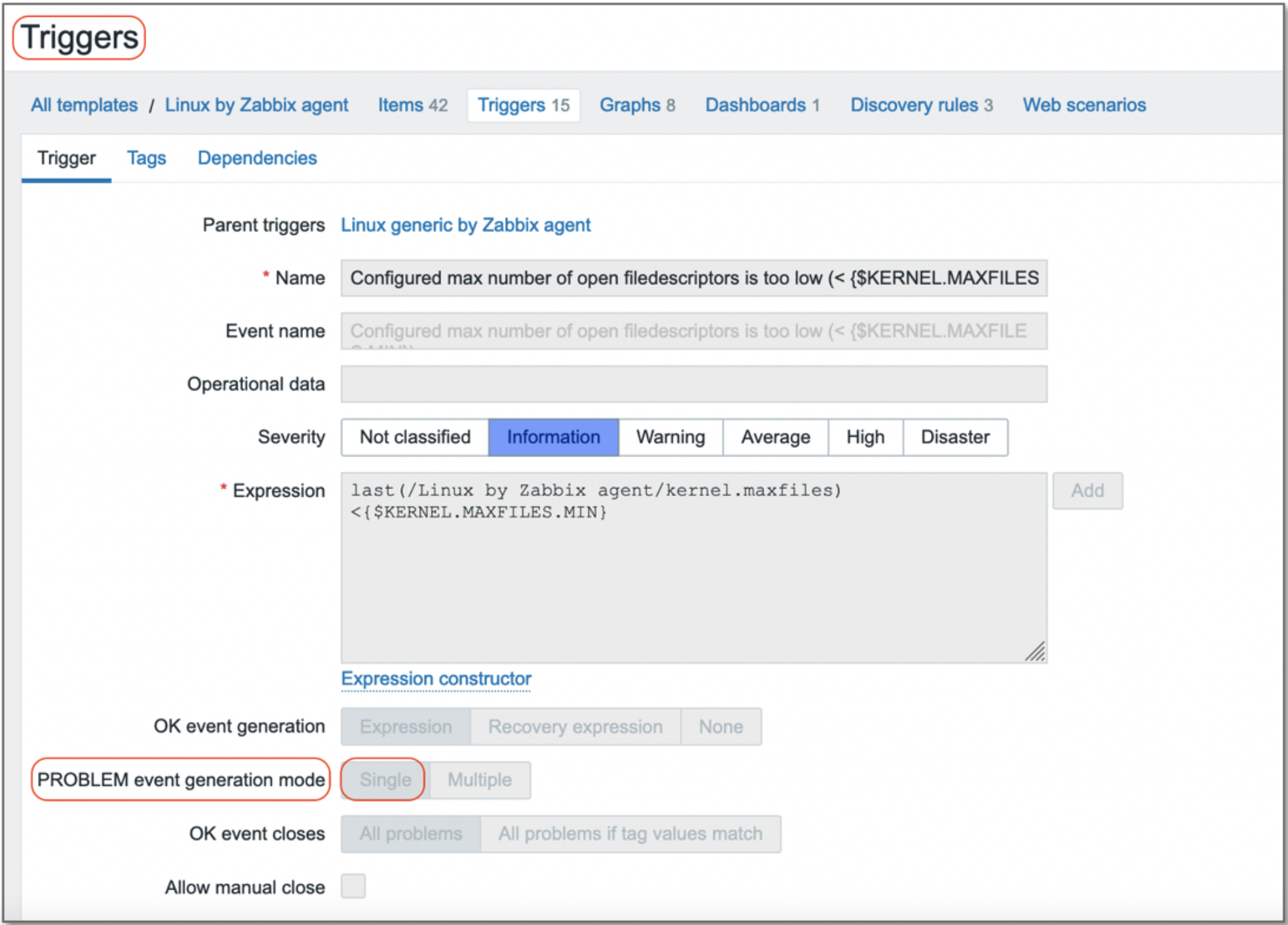Click the Add button beside Expression
Image resolution: width=1288 pixels, height=925 pixels.
tap(1087, 491)
